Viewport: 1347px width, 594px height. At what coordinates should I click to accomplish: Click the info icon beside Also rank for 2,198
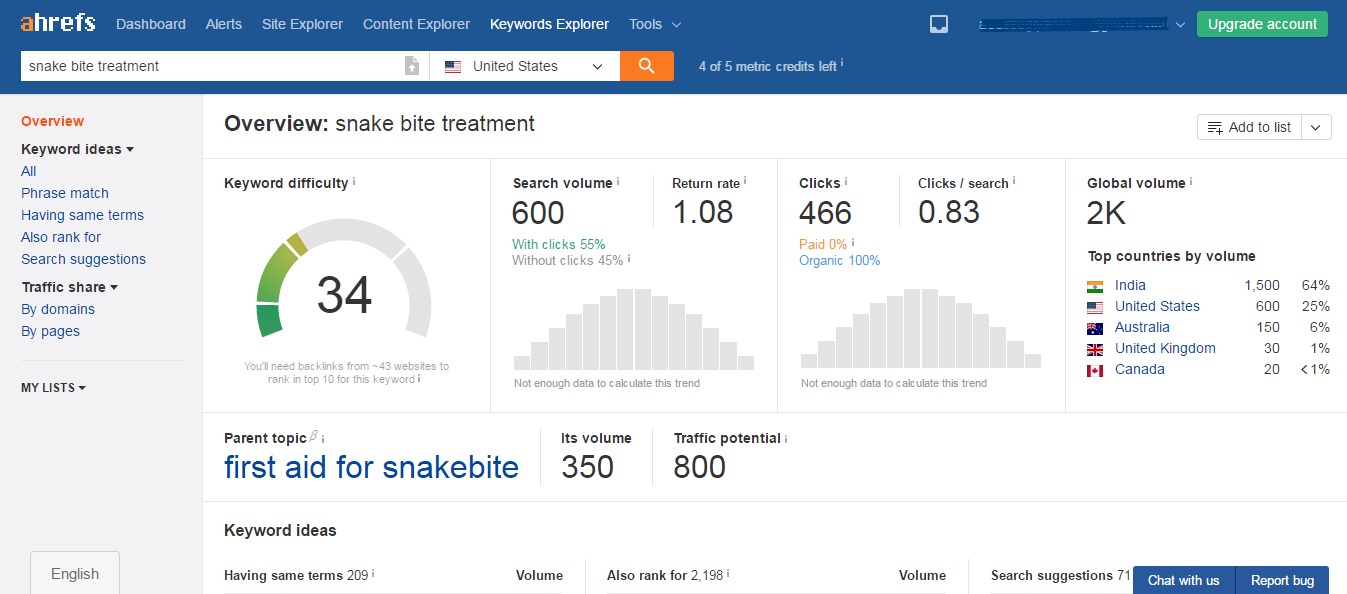coord(728,574)
